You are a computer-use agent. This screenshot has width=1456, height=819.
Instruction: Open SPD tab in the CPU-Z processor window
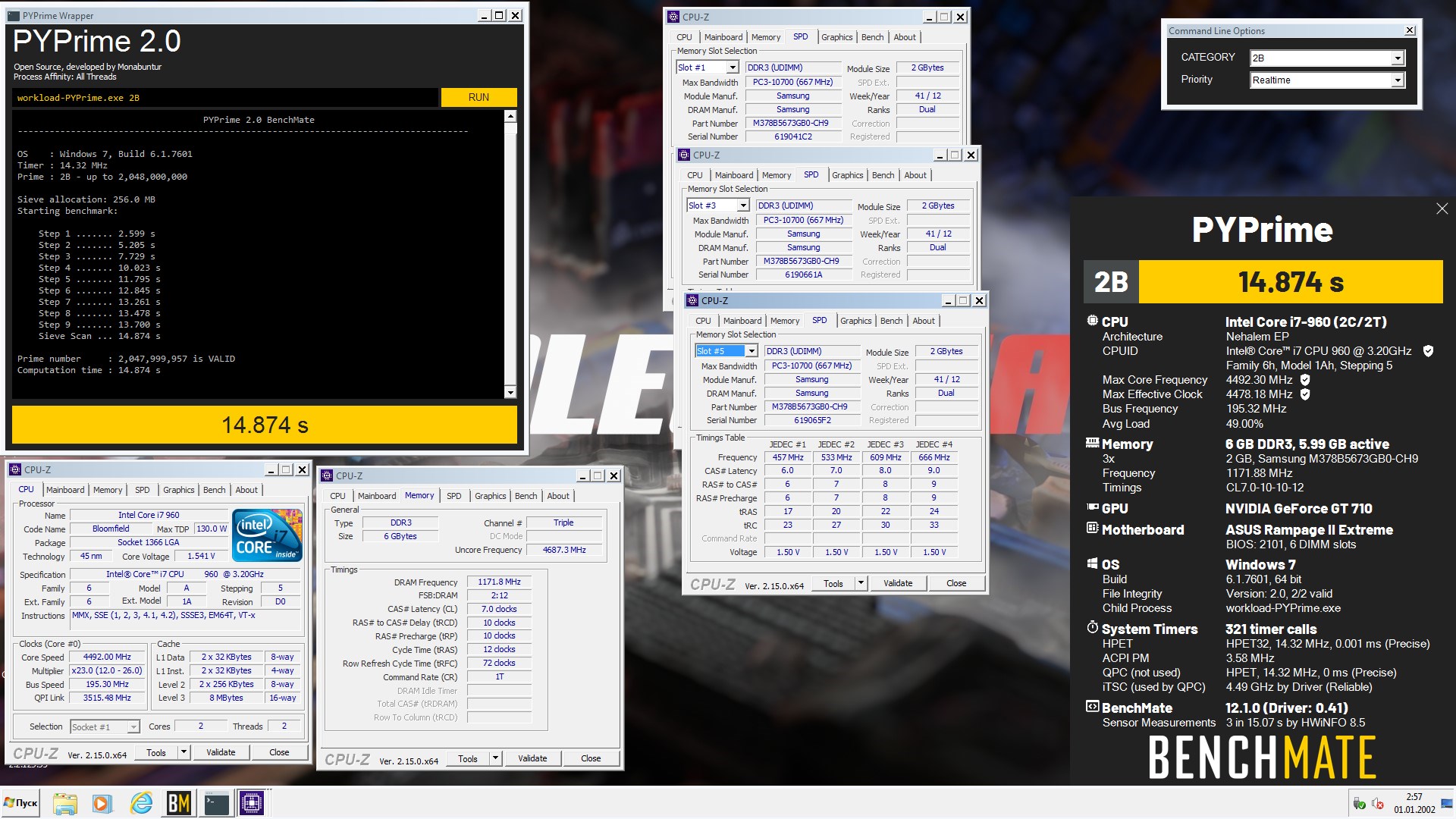pyautogui.click(x=142, y=490)
